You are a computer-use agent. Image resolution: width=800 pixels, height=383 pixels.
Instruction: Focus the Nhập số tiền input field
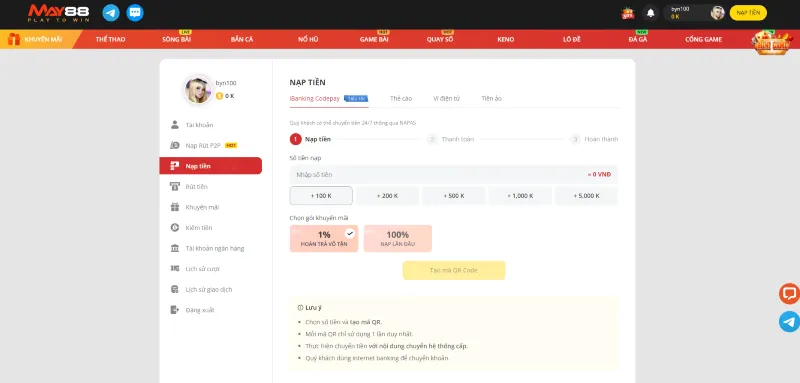pyautogui.click(x=454, y=174)
